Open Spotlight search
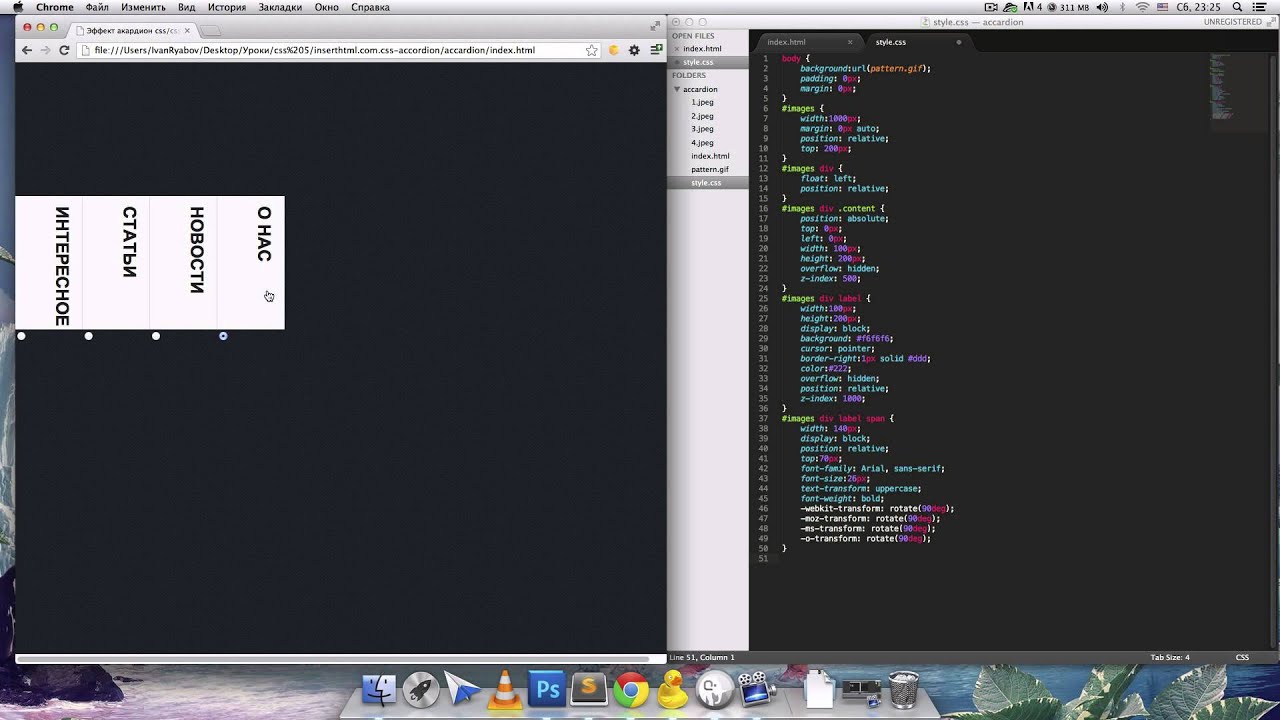Image resolution: width=1280 pixels, height=720 pixels. [x=1237, y=7]
